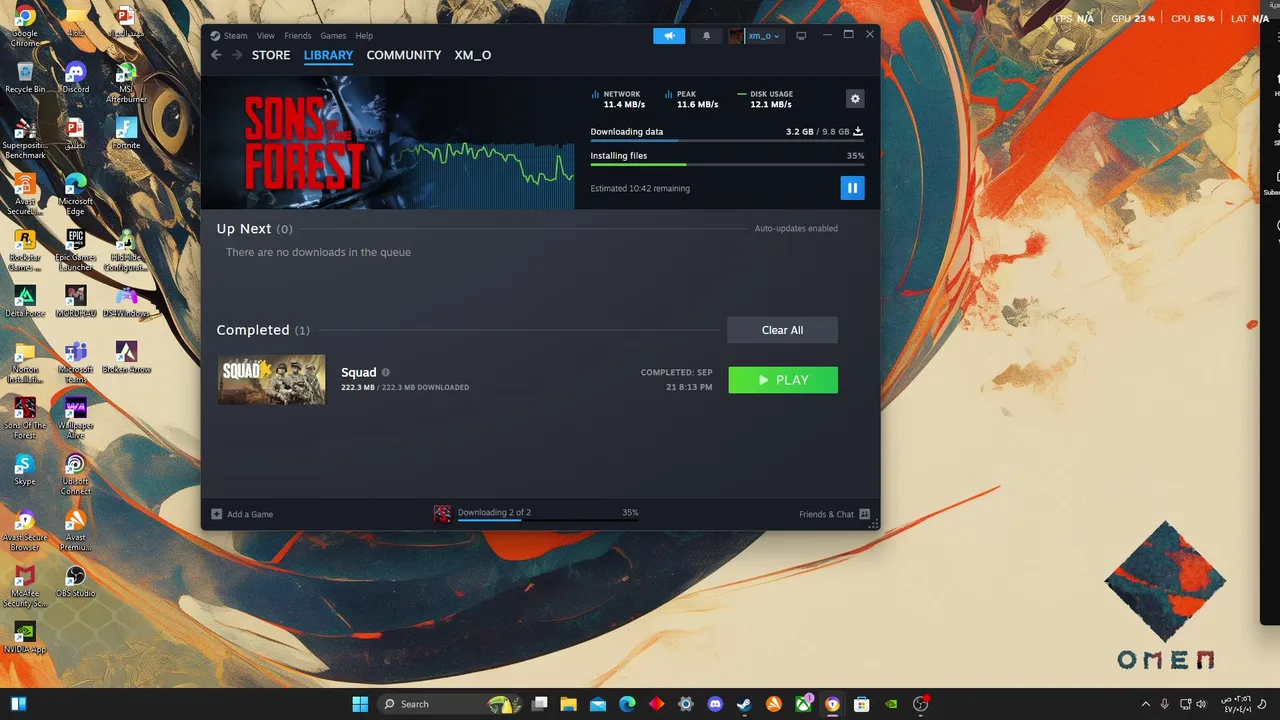Screen dimensions: 1280x720
Task: Pause the Sons of the Forest download
Action: click(852, 187)
